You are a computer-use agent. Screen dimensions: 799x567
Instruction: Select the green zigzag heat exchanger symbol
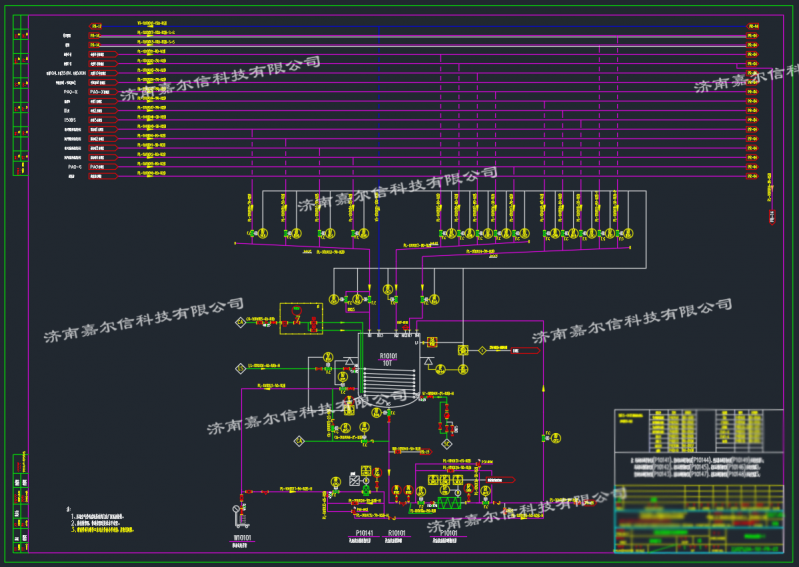tap(449, 503)
